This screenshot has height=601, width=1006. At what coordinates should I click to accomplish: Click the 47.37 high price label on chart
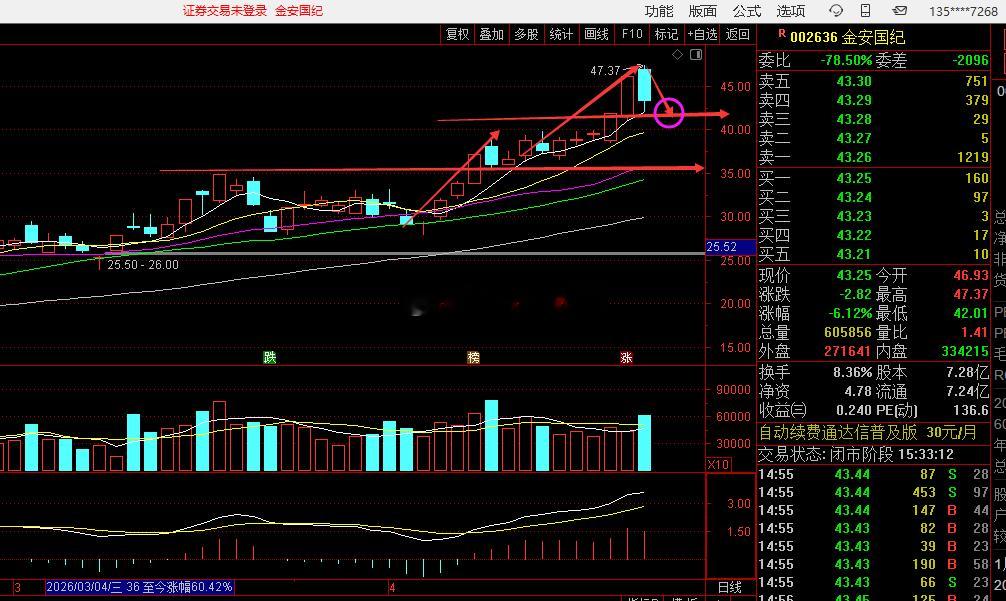(x=605, y=71)
